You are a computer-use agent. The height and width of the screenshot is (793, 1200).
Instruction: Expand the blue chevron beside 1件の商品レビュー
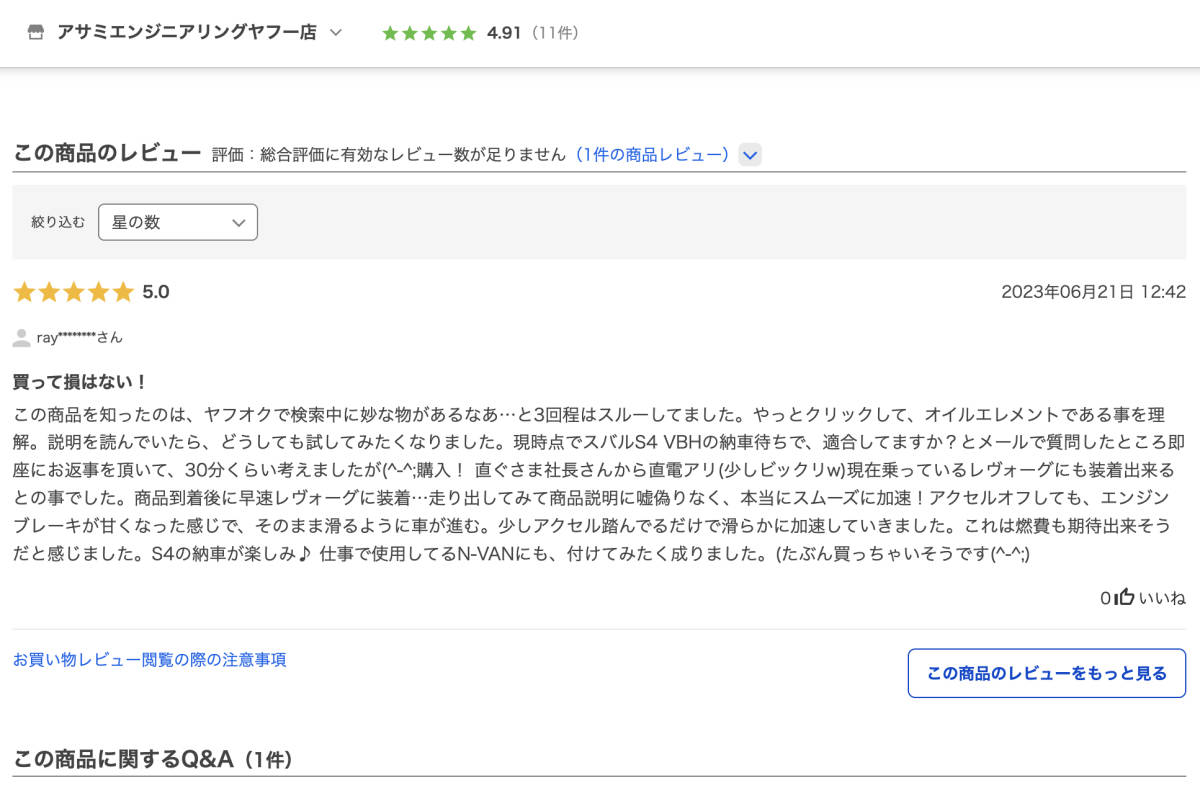(x=749, y=154)
